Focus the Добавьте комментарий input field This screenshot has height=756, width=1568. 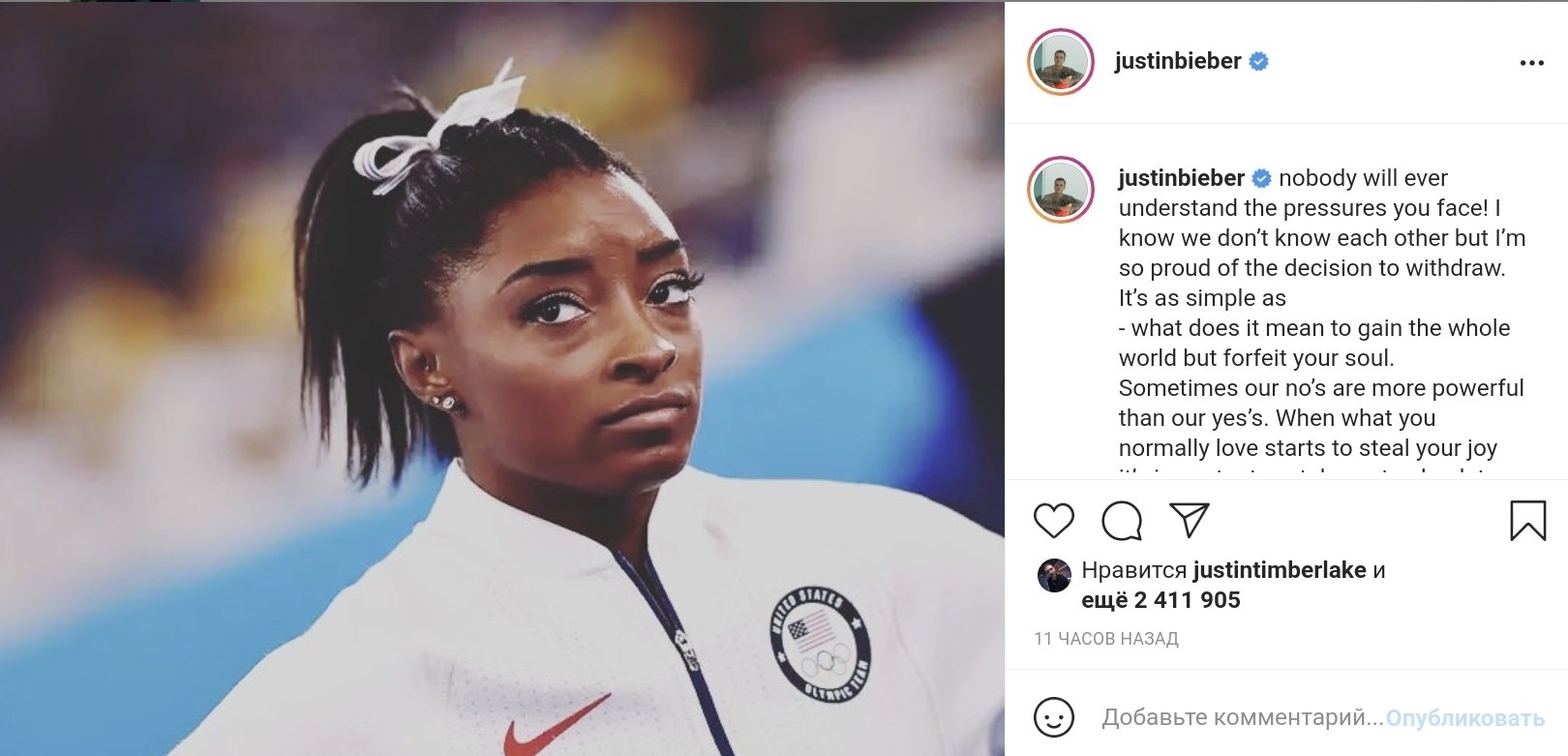pyautogui.click(x=1243, y=717)
